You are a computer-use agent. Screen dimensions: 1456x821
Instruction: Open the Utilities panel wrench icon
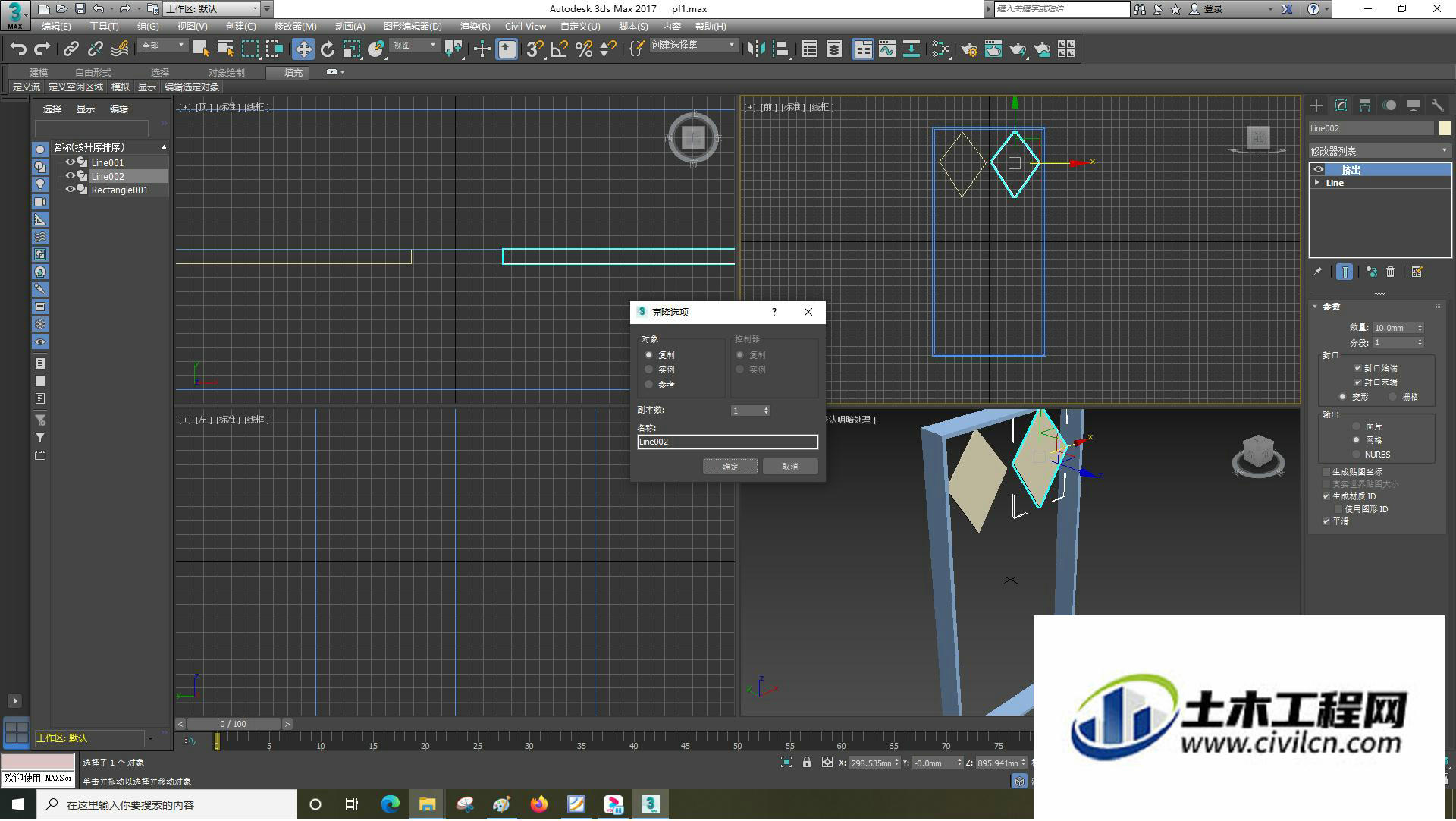coord(1438,105)
